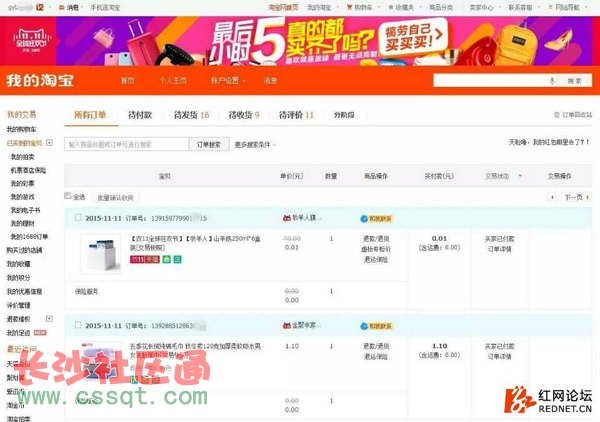Switch to the 所有订单 tab
The image size is (600, 422).
pyautogui.click(x=90, y=115)
